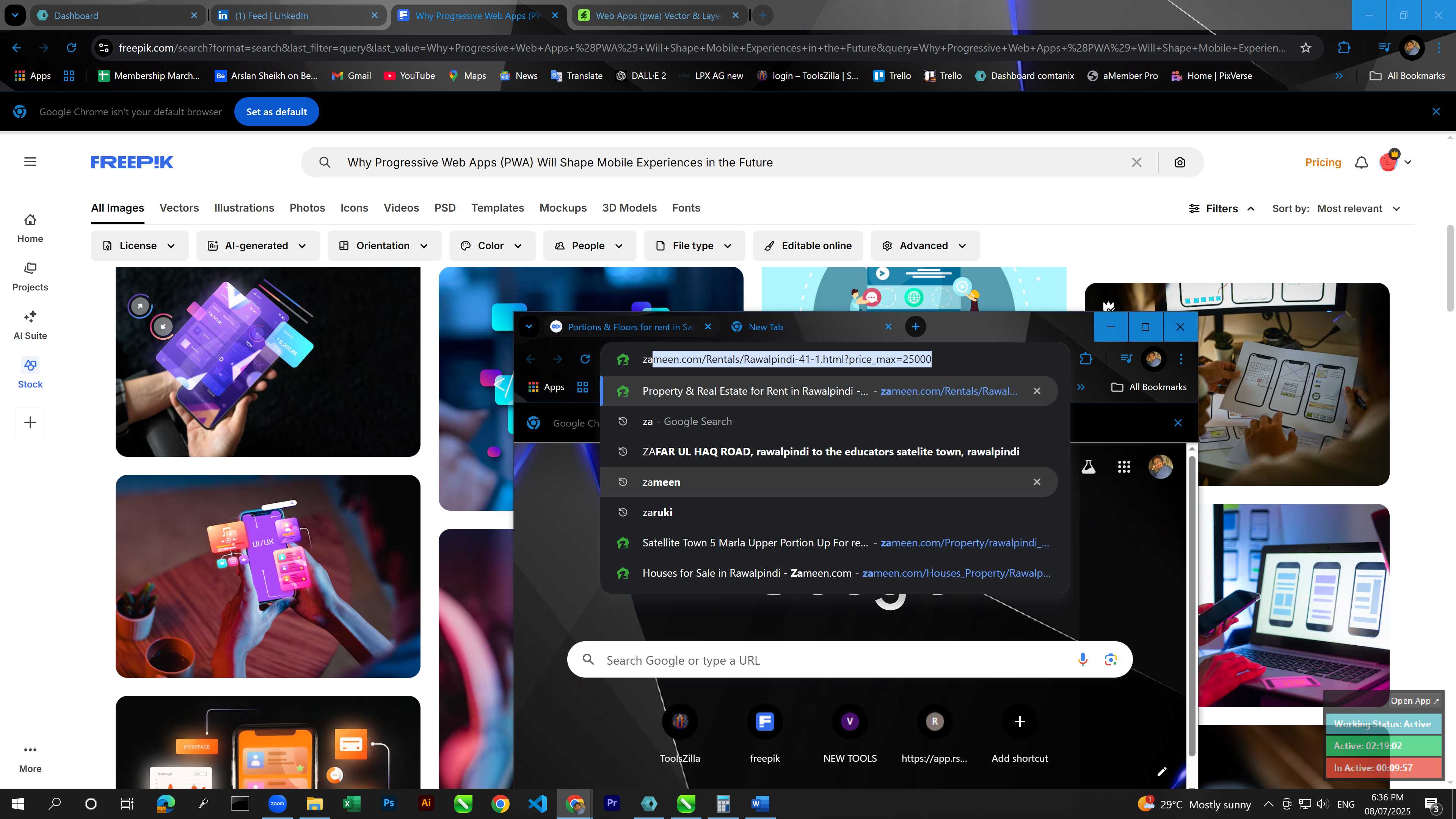
Task: Expand the File type filter dropdown
Action: click(694, 245)
